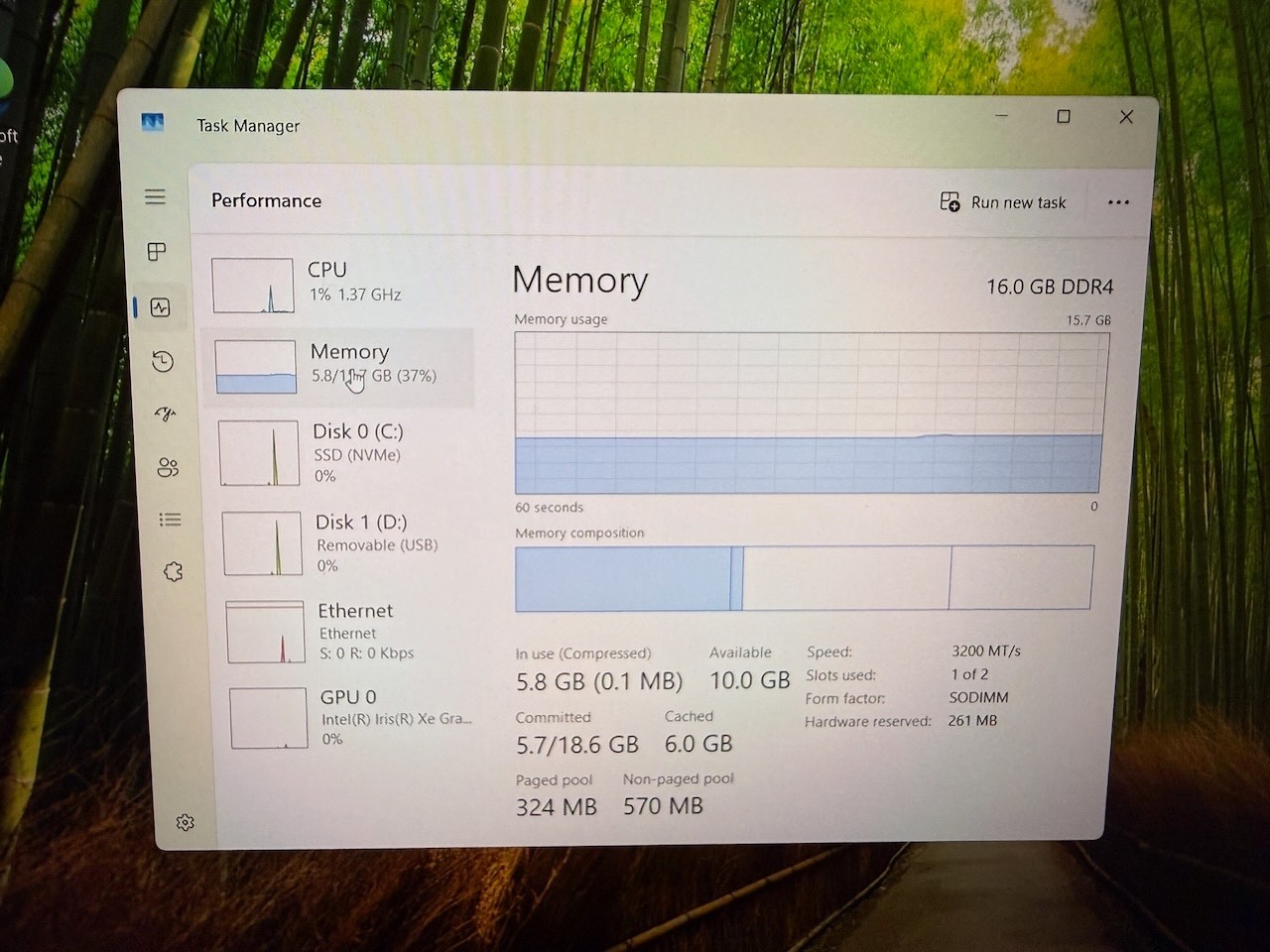The image size is (1270, 952).
Task: Click the Cached 6.0 GB value
Action: (698, 744)
